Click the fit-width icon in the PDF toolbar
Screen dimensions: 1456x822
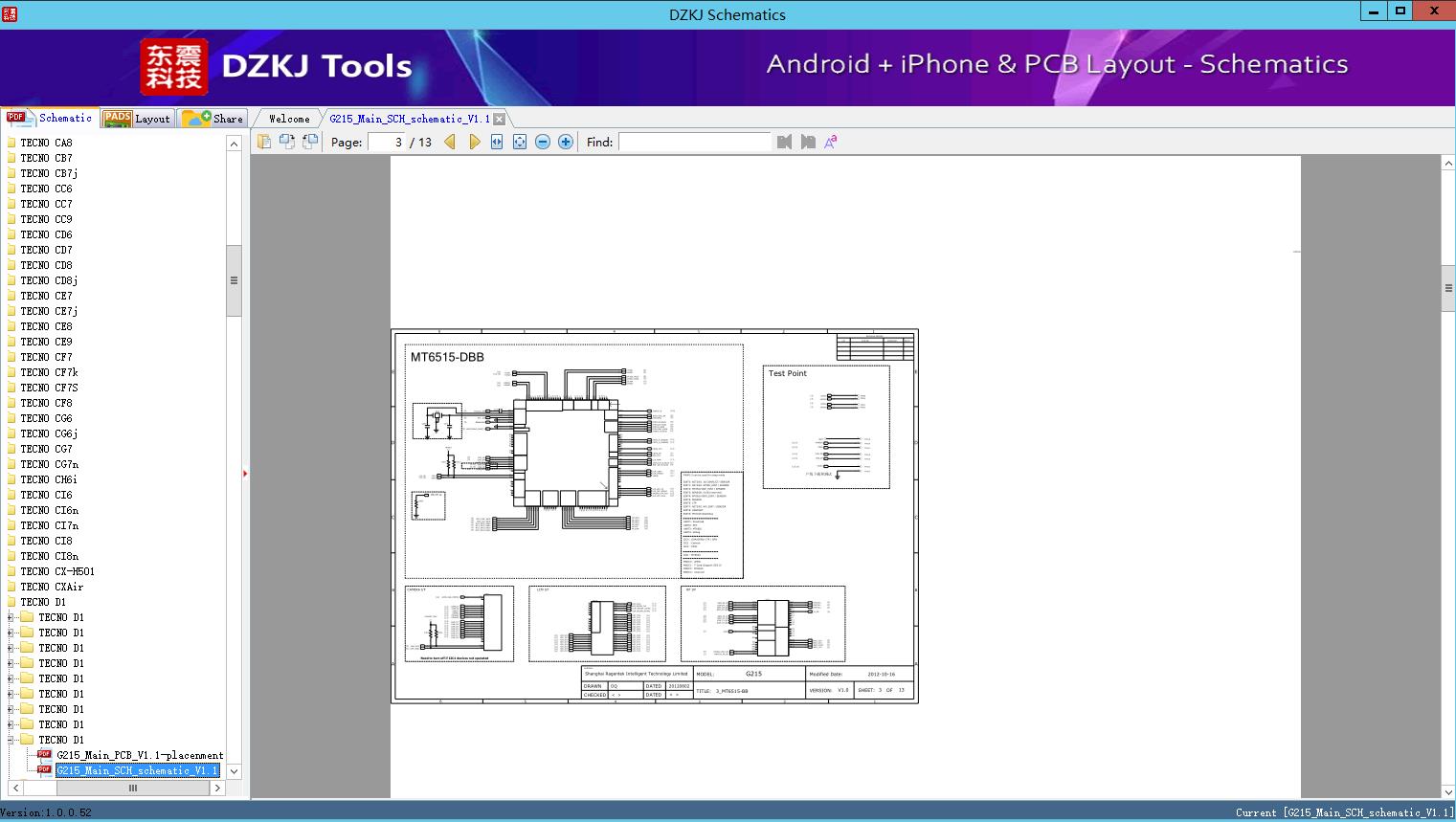[x=497, y=142]
